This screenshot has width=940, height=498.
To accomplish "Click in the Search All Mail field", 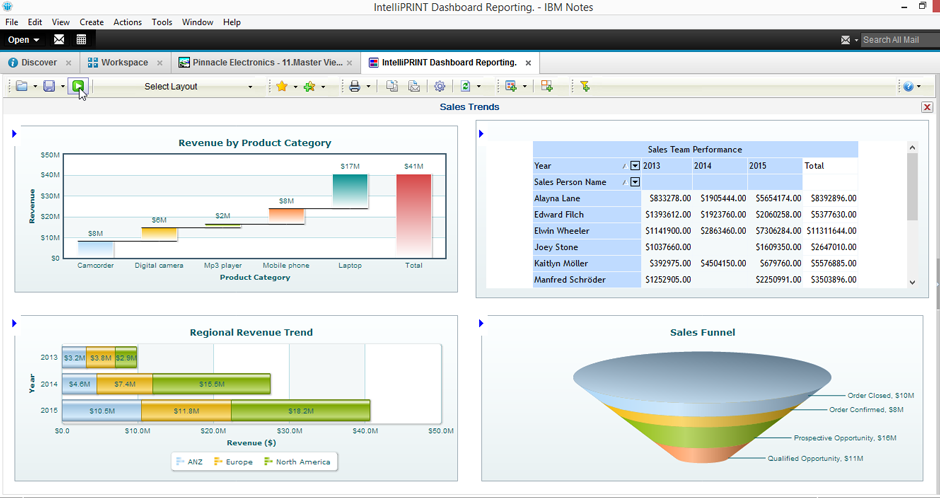I will pyautogui.click(x=898, y=40).
